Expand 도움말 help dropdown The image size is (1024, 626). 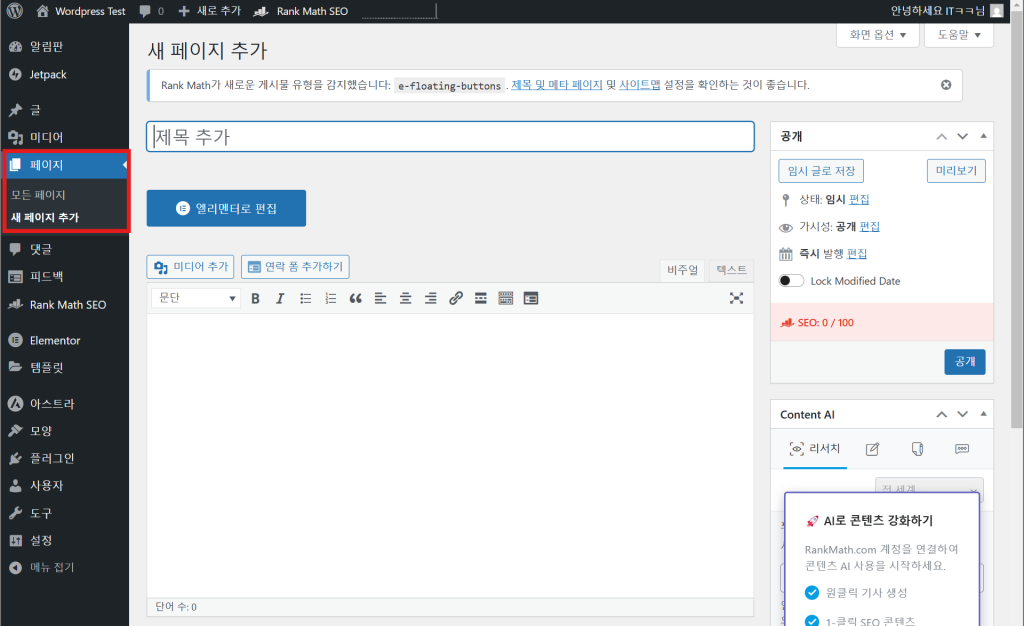[959, 35]
